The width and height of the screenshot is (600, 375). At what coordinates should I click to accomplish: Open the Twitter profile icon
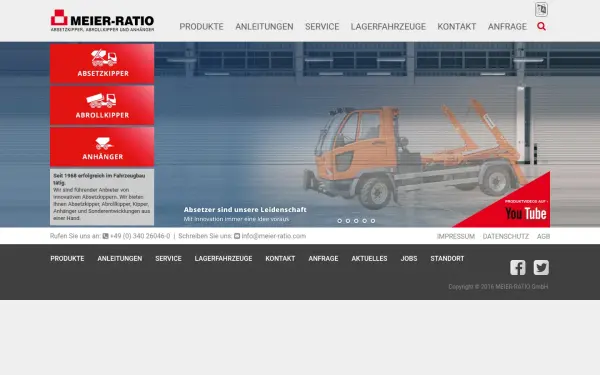tap(541, 267)
